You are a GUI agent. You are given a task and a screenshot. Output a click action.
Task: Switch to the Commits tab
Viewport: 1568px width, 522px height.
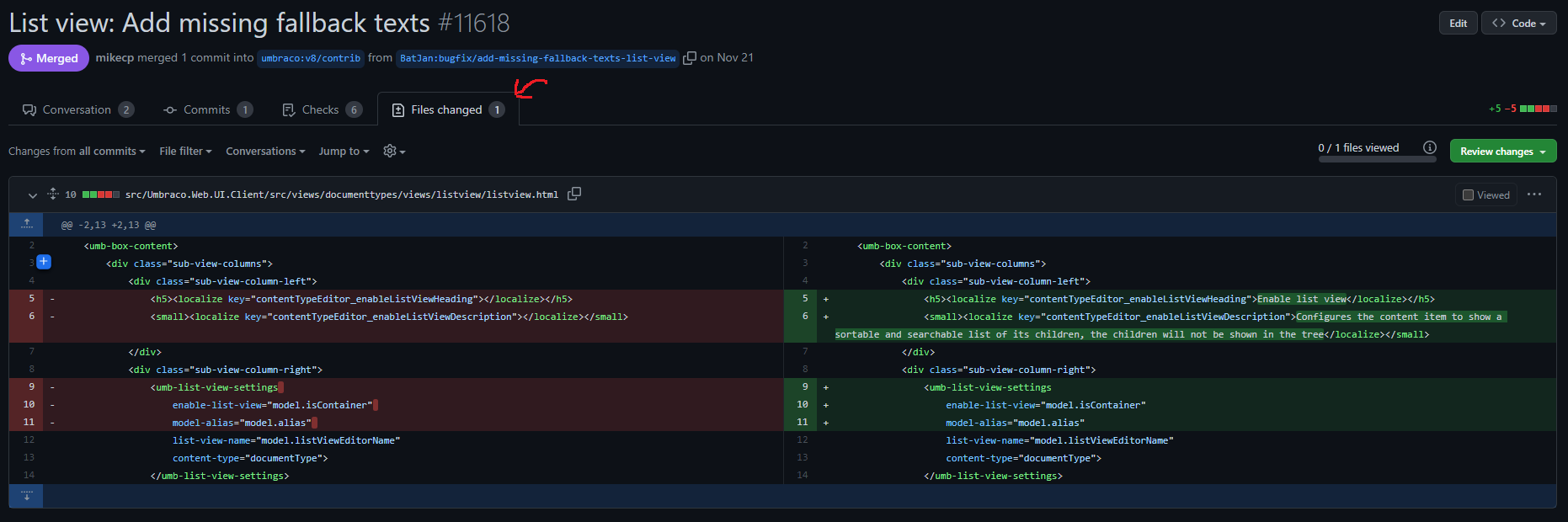pos(208,109)
